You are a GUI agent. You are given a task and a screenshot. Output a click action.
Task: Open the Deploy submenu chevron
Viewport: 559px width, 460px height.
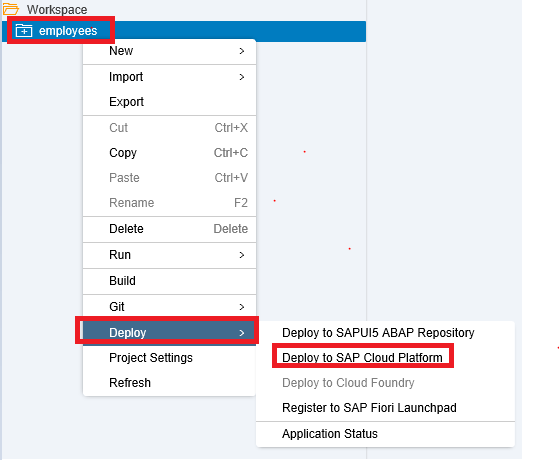242,333
